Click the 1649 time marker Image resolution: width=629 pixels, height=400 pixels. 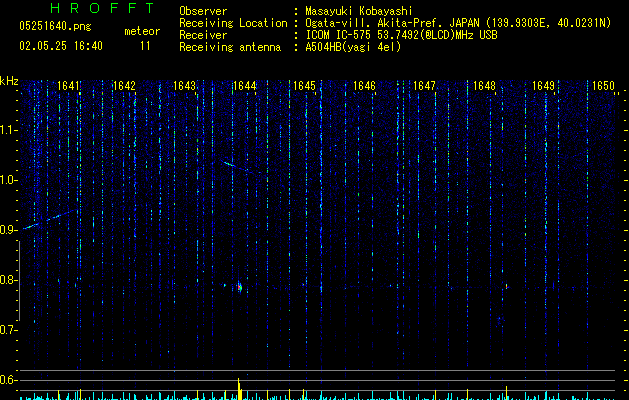(544, 86)
